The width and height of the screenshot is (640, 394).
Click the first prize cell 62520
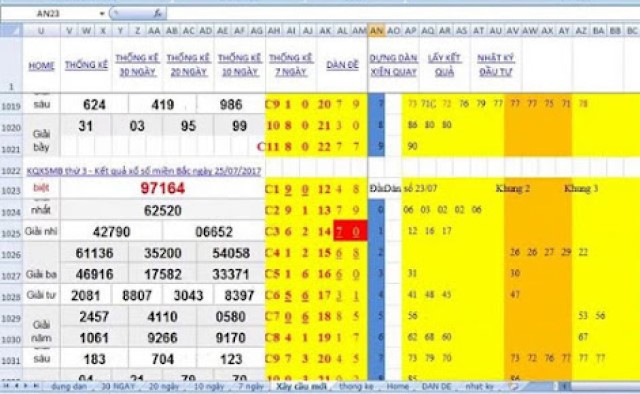pos(163,211)
